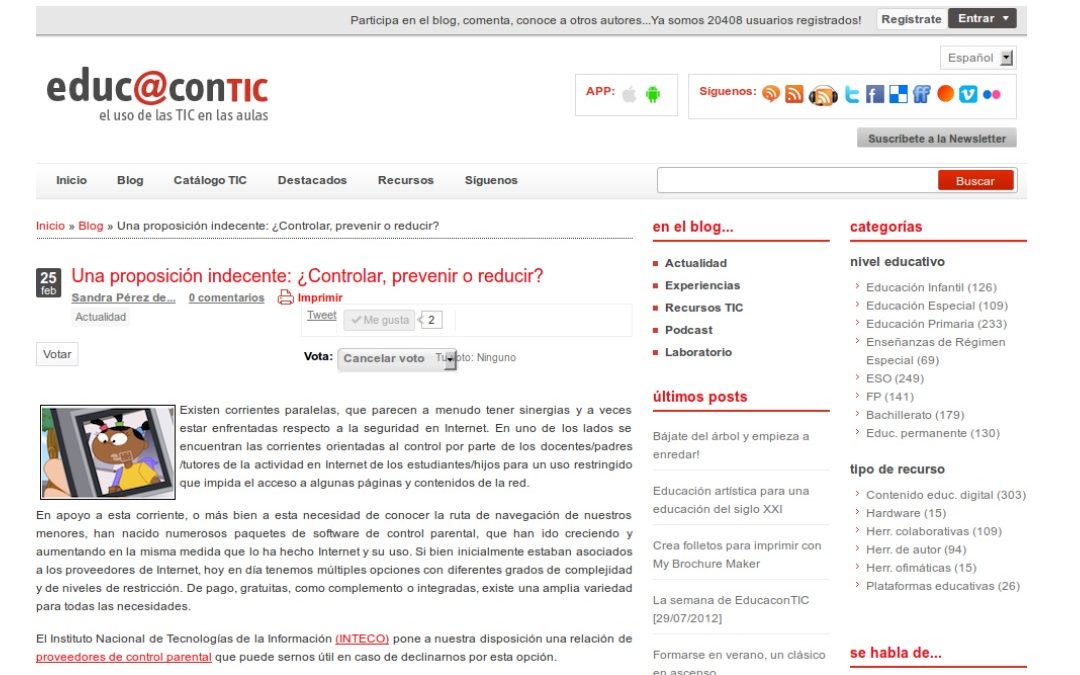The width and height of the screenshot is (1080, 675).
Task: Click the Regístrate button
Action: 911,19
